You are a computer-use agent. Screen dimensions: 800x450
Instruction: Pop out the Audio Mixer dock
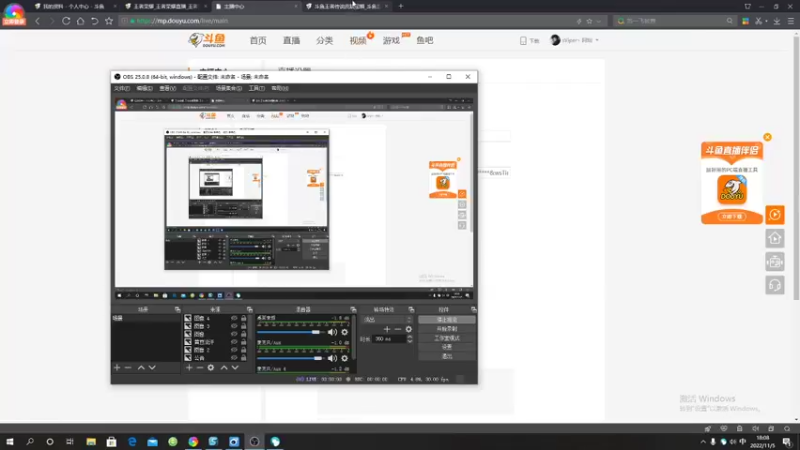[353, 309]
